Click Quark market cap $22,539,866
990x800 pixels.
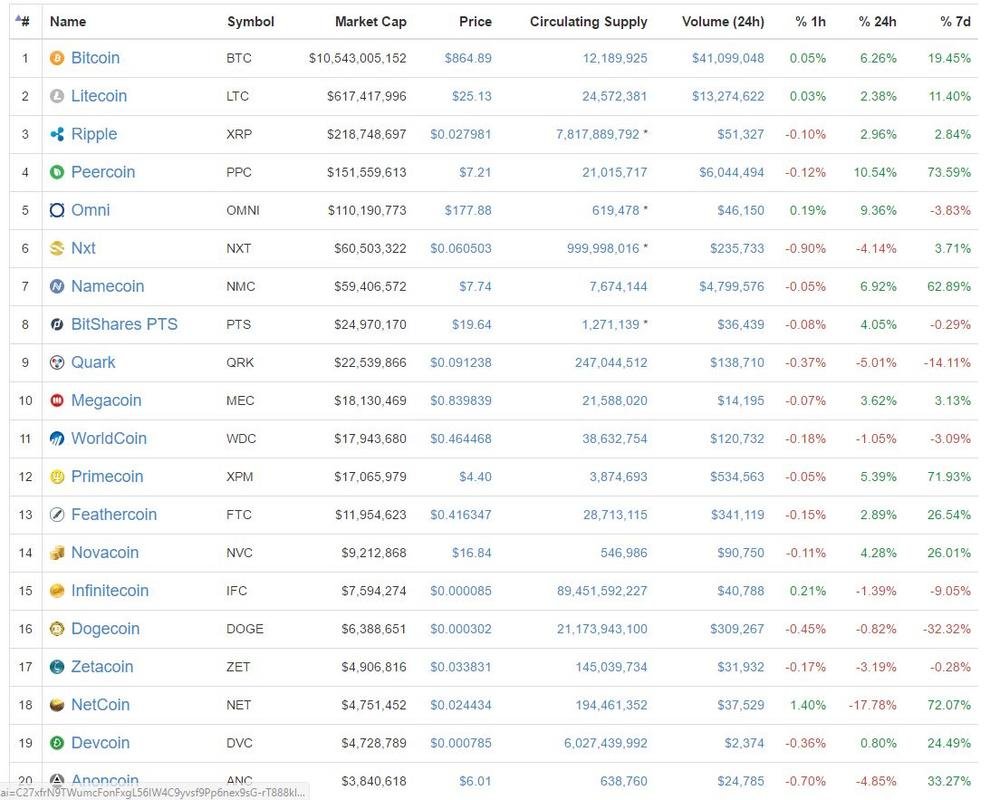(x=371, y=362)
